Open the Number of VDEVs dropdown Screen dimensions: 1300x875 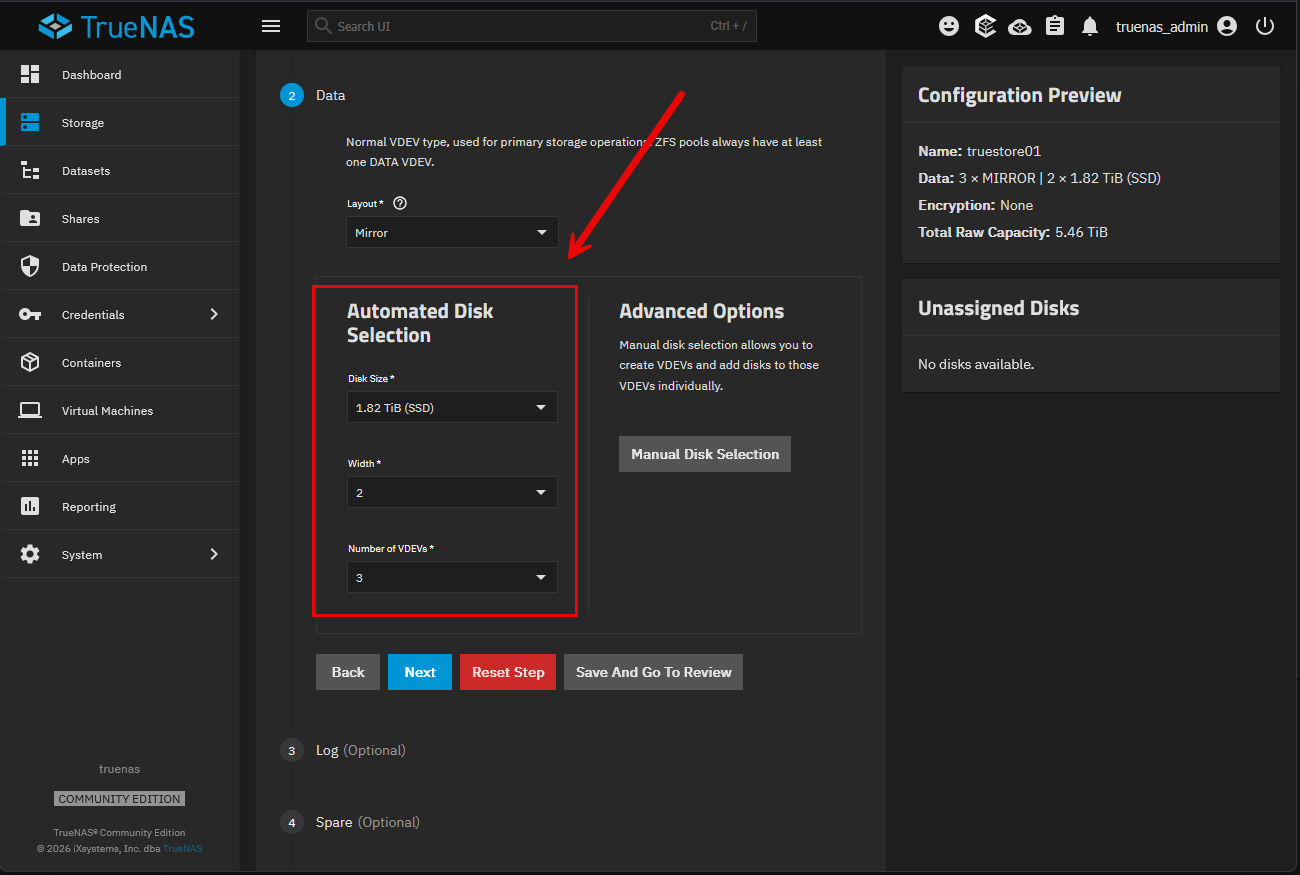[x=452, y=577]
